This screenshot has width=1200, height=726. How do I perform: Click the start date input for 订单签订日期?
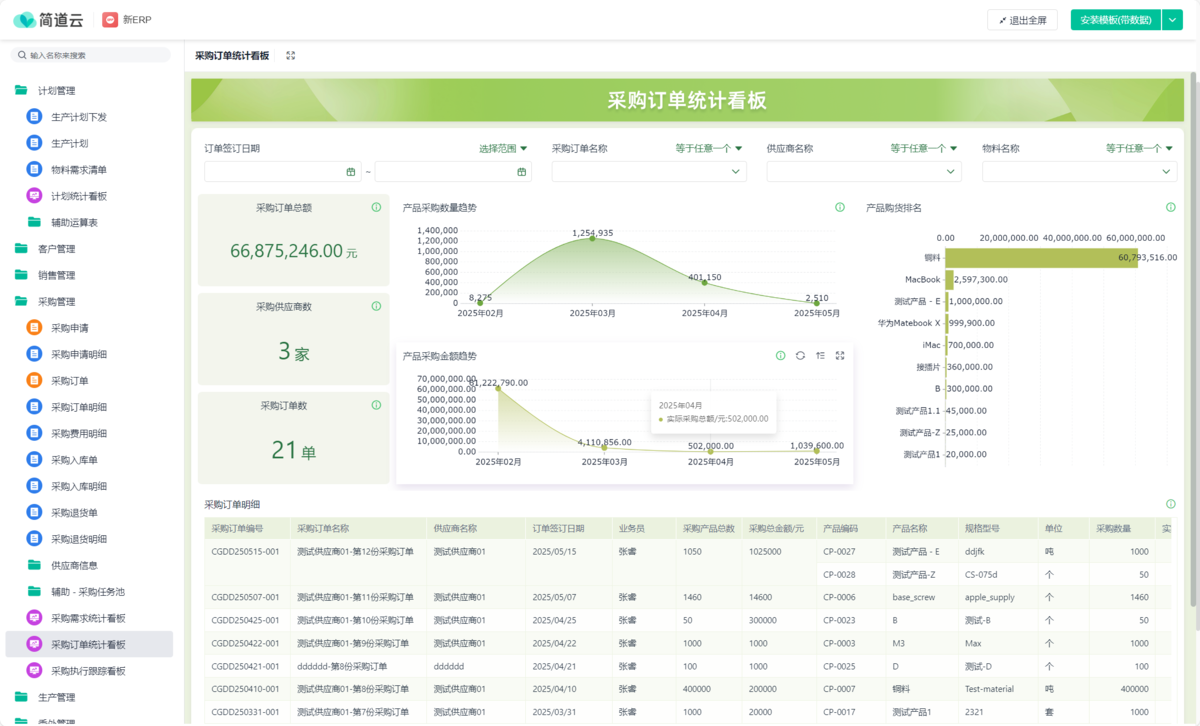(x=282, y=172)
